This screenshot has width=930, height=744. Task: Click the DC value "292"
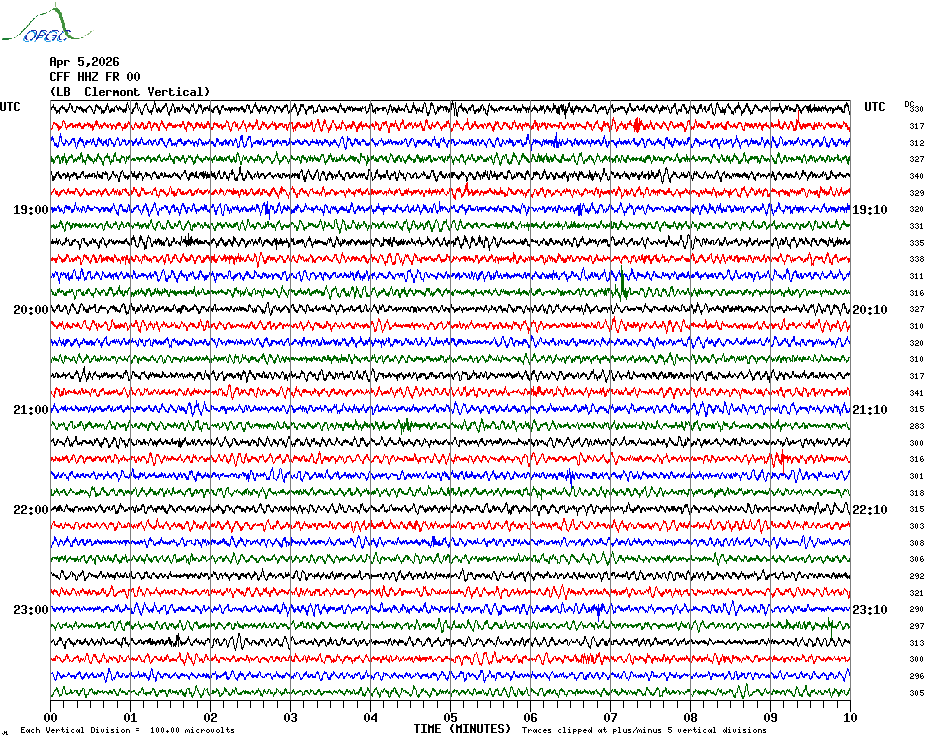tap(917, 577)
